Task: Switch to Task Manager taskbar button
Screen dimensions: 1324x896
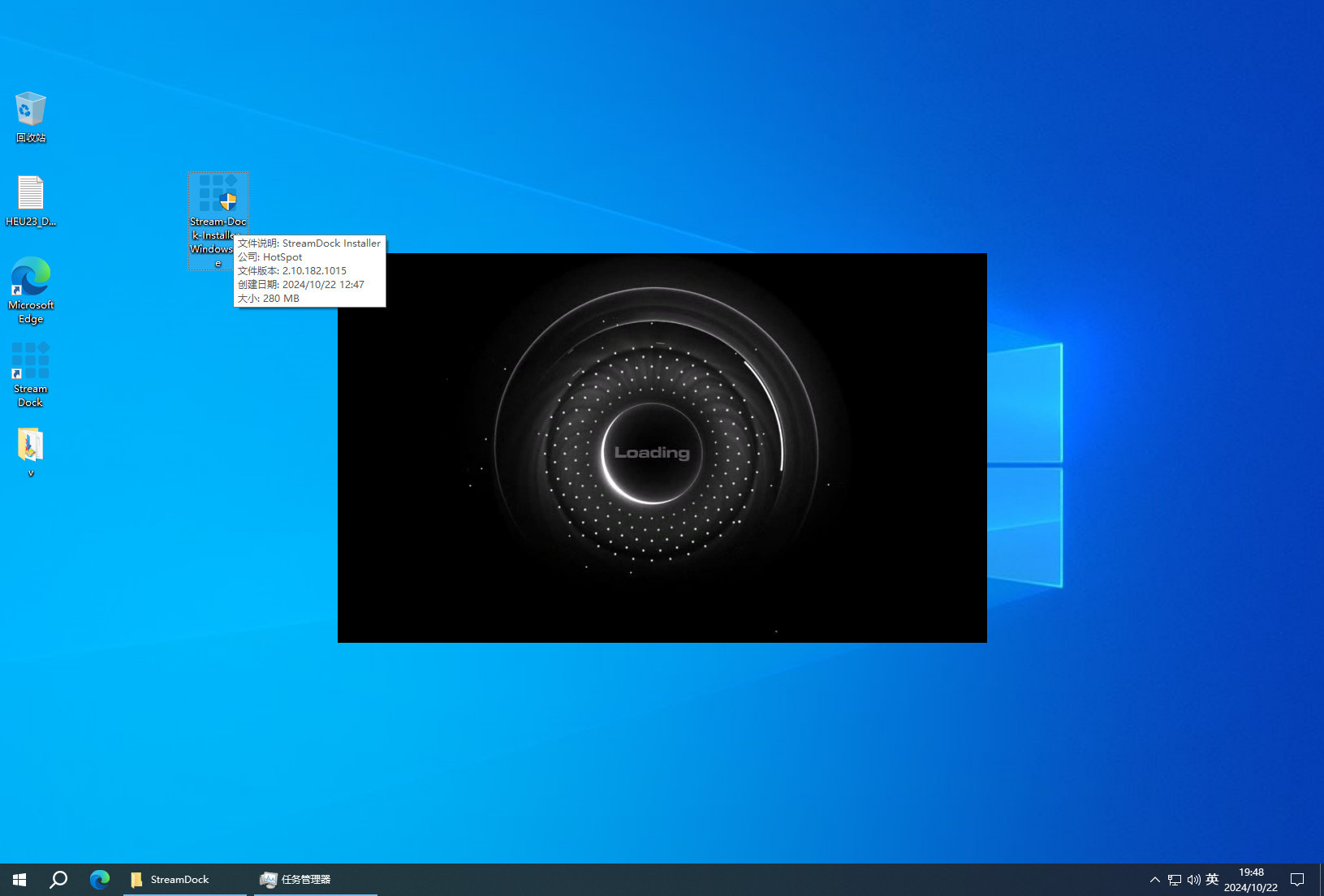Action: click(316, 880)
